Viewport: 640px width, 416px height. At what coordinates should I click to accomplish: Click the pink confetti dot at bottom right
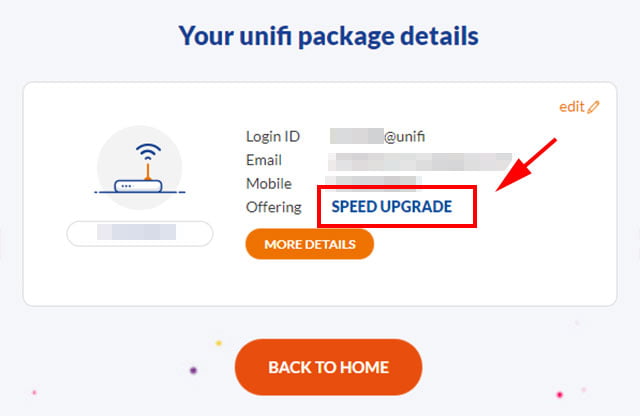pyautogui.click(x=560, y=394)
